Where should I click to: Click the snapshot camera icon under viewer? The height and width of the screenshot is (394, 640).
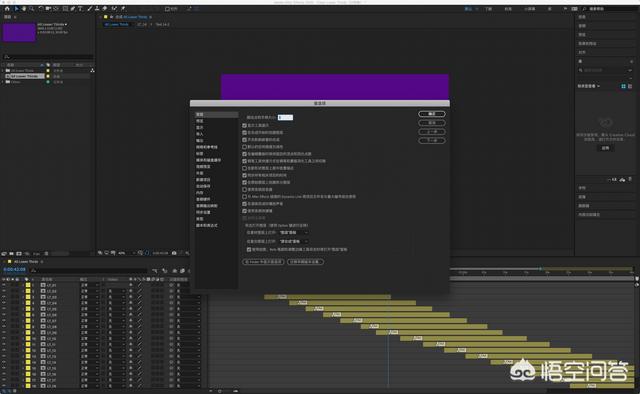(174, 253)
